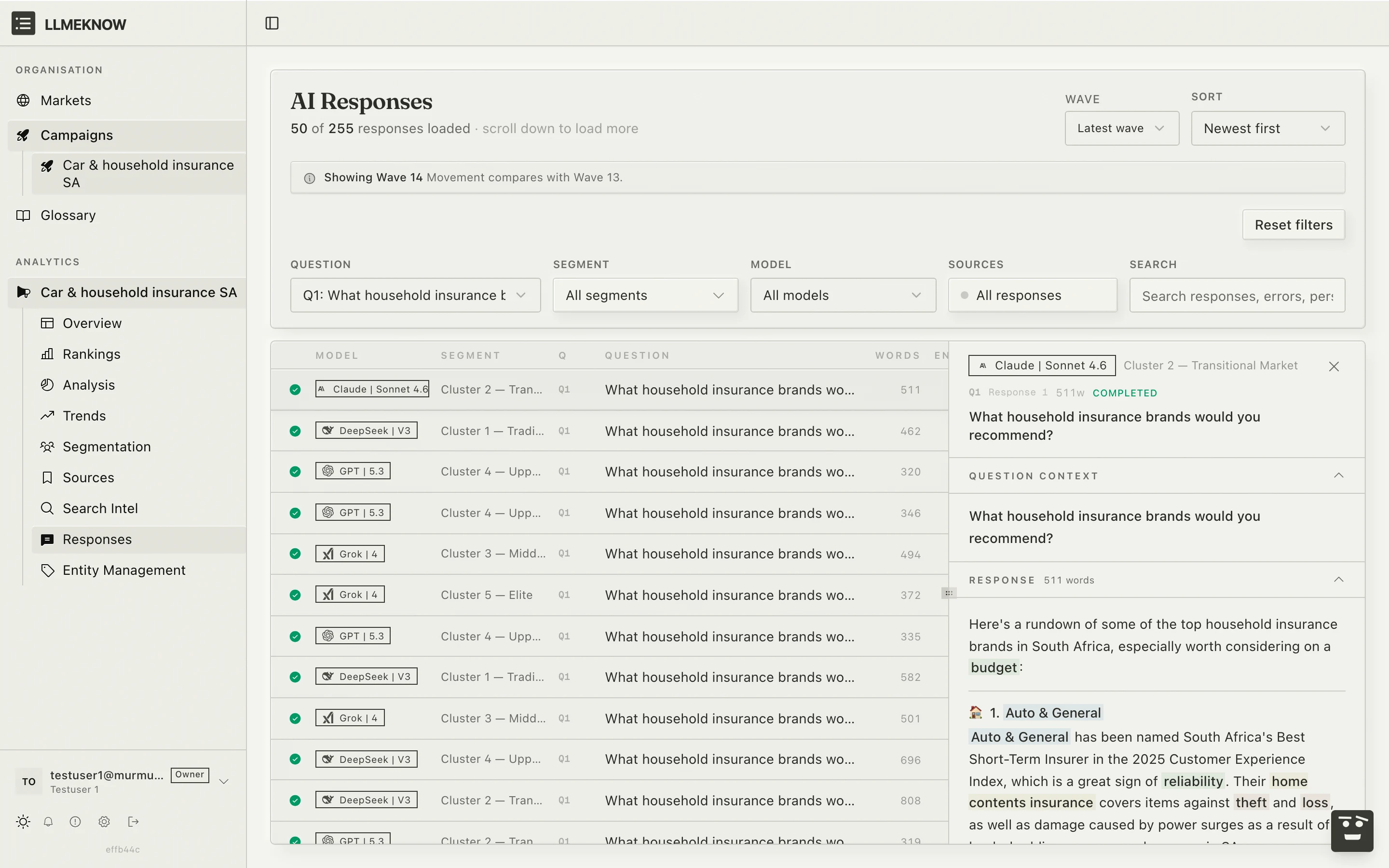Click the Trends line icon
1389x868 pixels.
[x=47, y=416]
